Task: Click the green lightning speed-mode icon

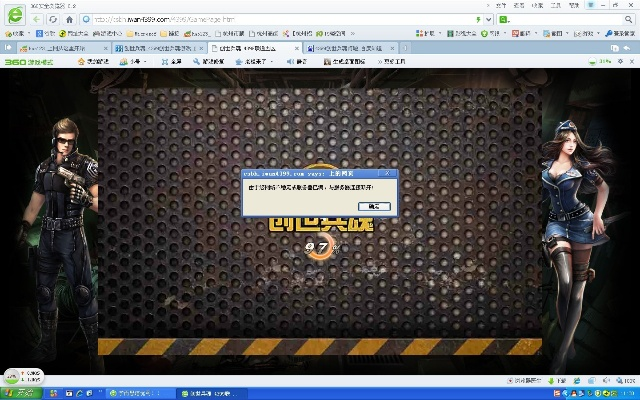Action: pyautogui.click(x=478, y=19)
